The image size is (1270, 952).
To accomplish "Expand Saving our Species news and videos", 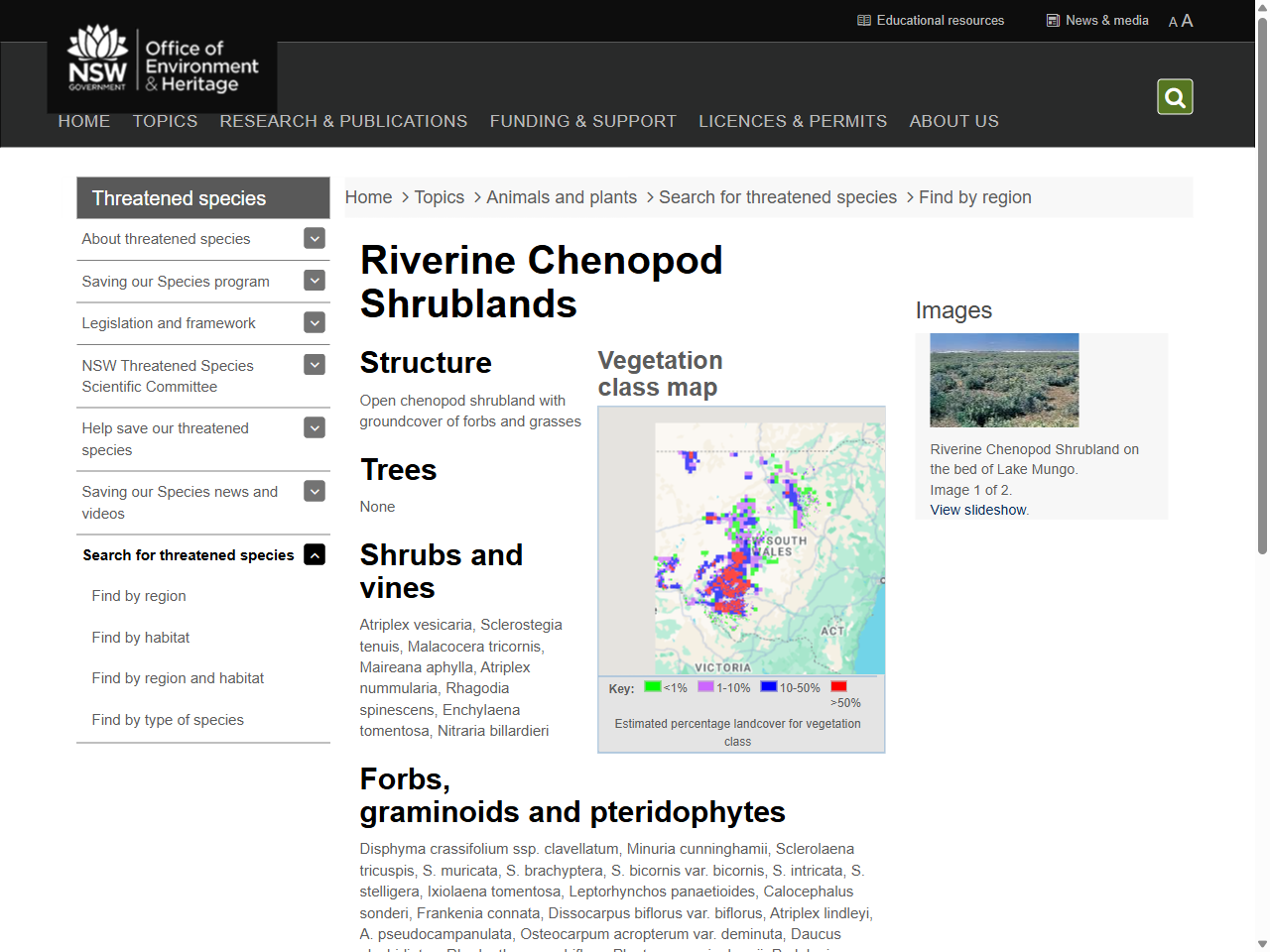I will tap(315, 491).
